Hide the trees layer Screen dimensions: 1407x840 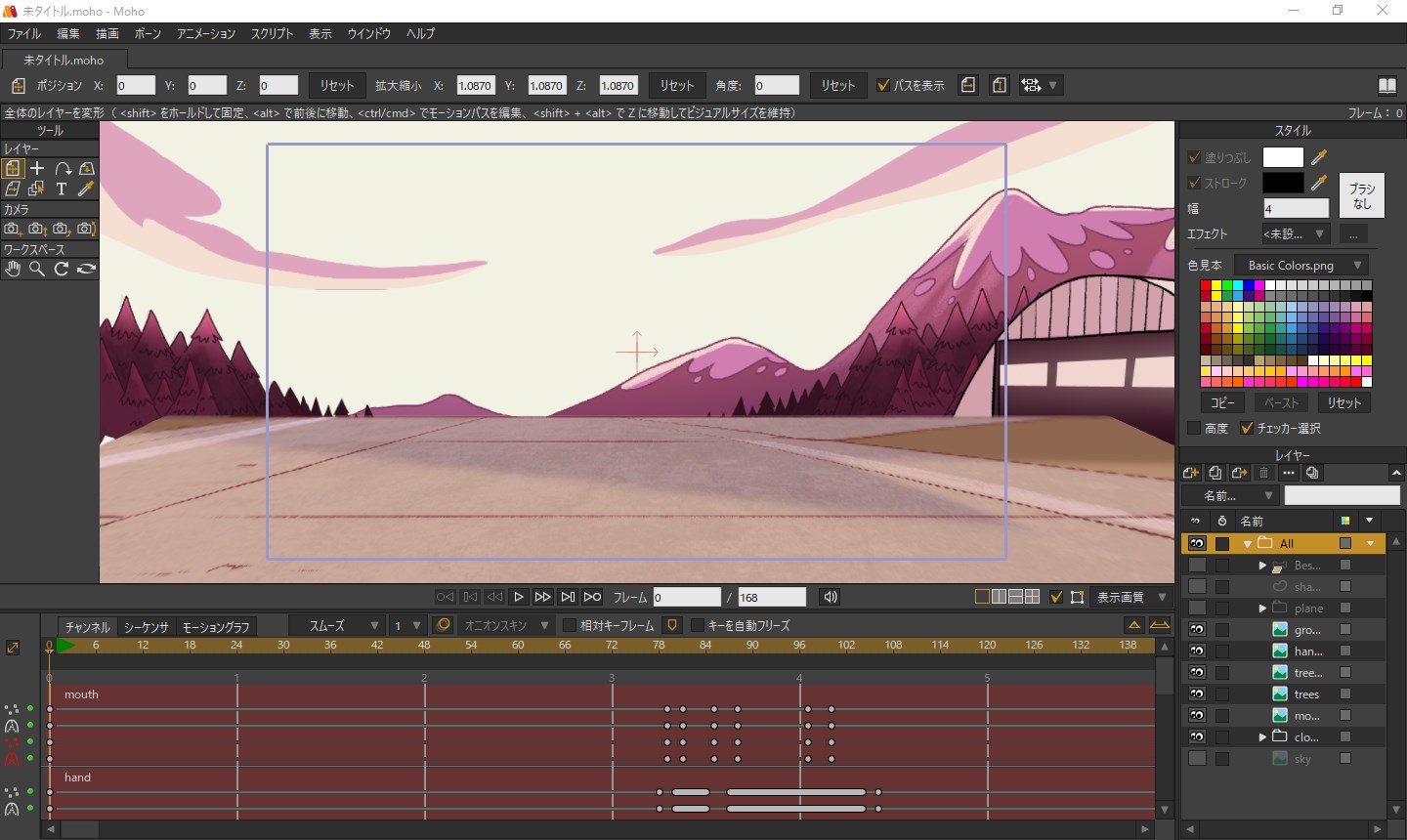[1197, 693]
